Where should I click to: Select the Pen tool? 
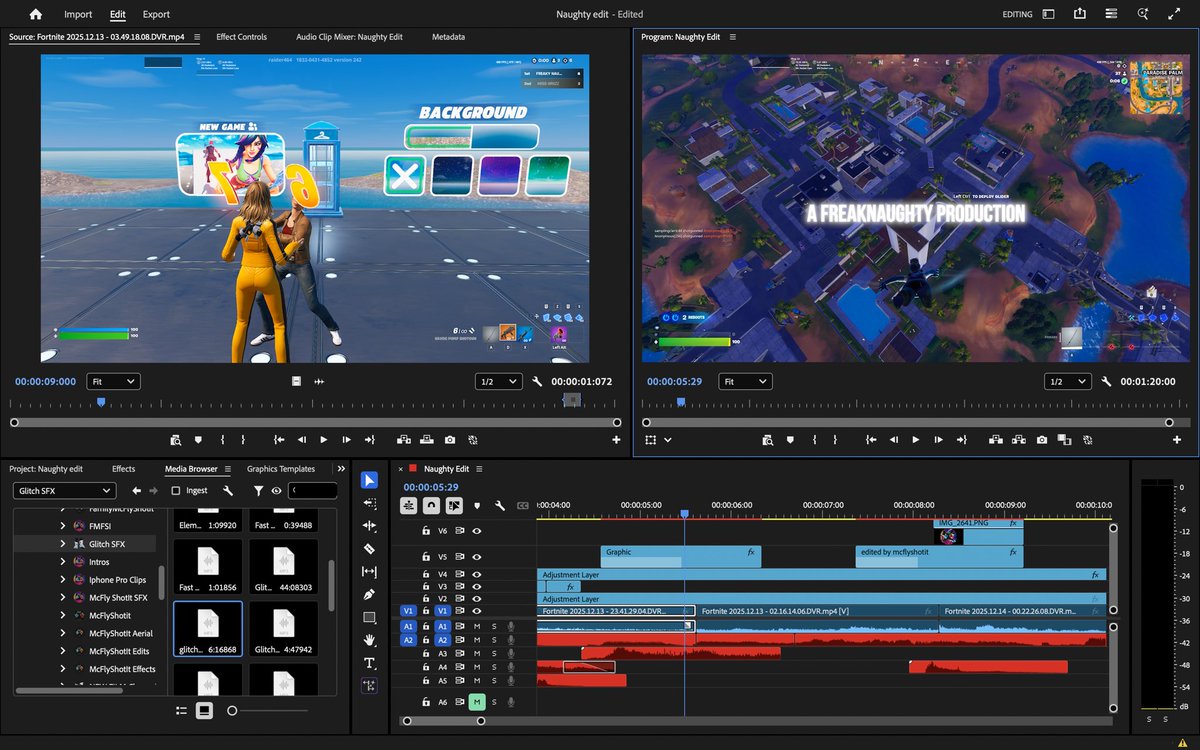(x=369, y=595)
